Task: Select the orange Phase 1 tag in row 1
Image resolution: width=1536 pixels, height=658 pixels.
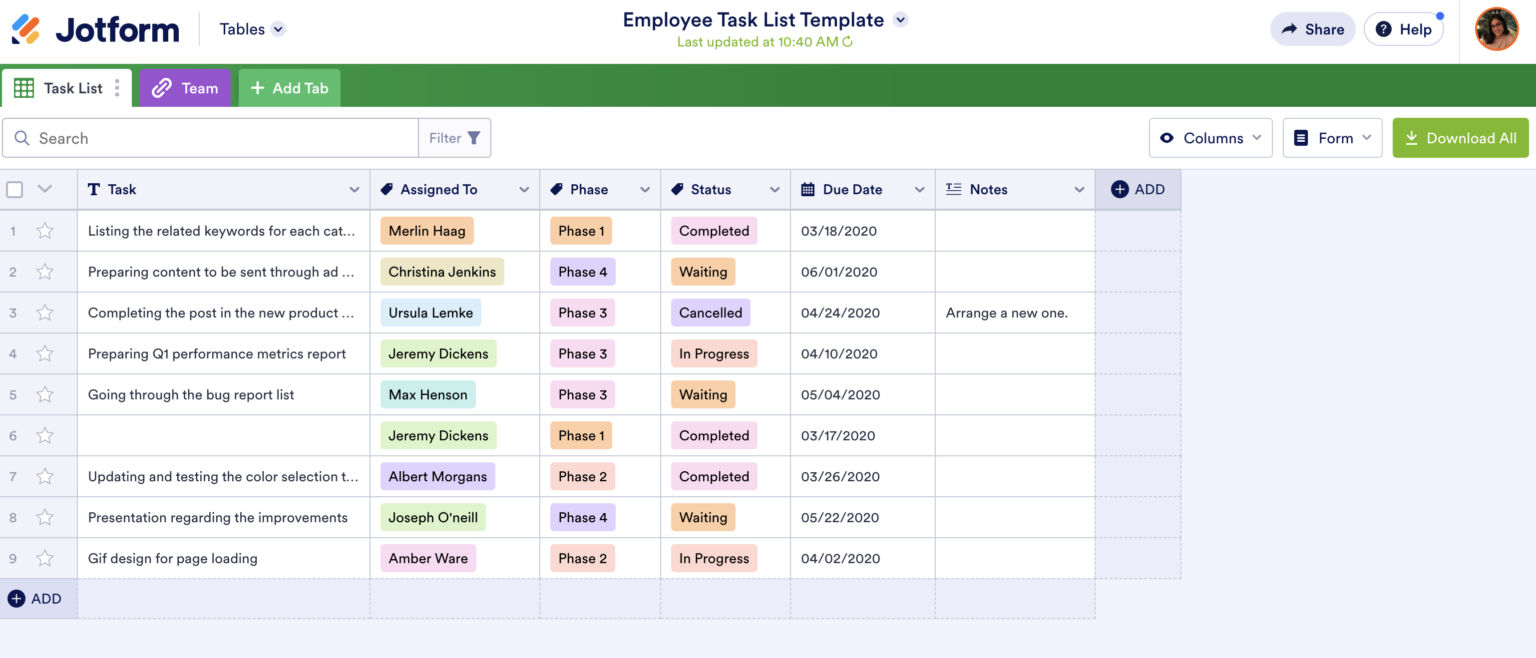Action: click(x=581, y=230)
